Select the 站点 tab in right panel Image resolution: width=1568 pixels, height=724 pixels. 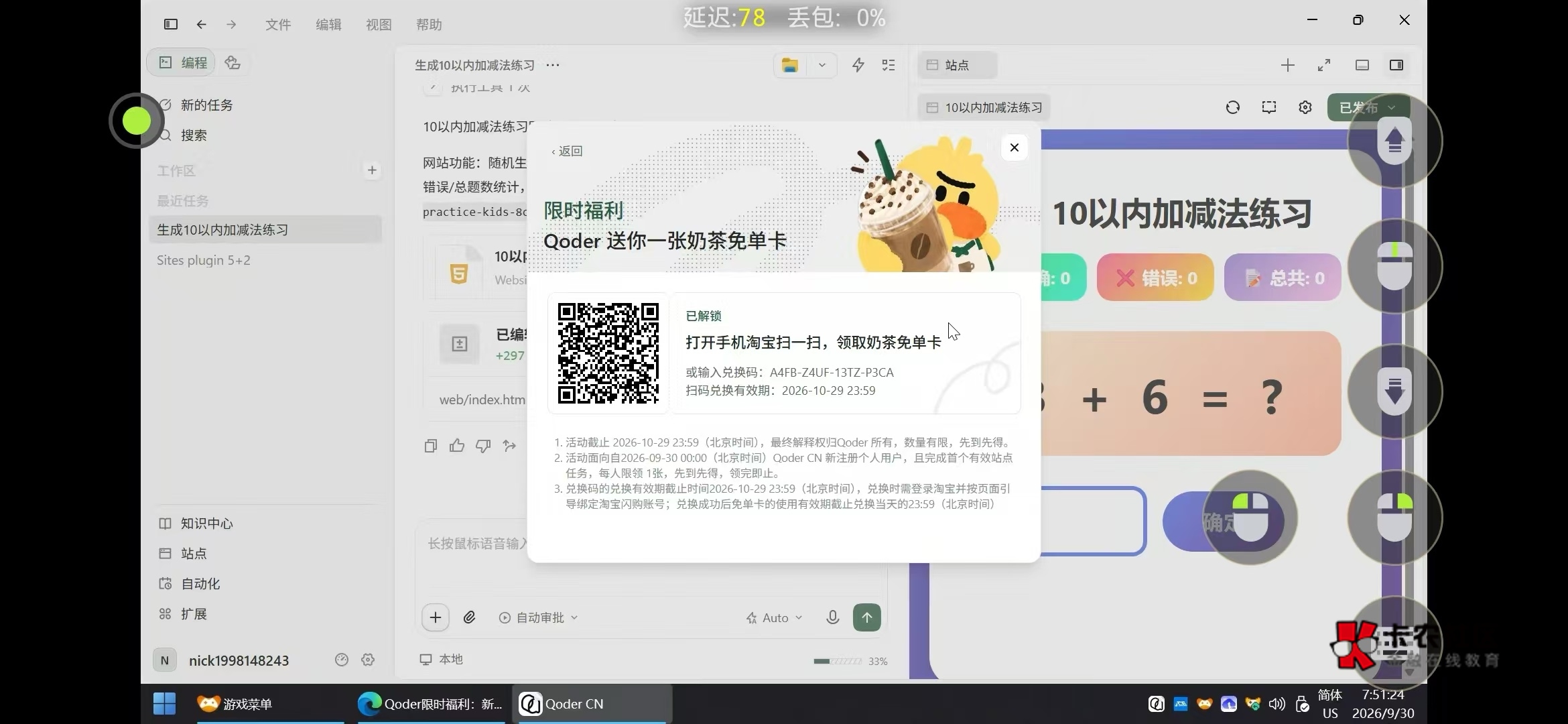(x=957, y=65)
